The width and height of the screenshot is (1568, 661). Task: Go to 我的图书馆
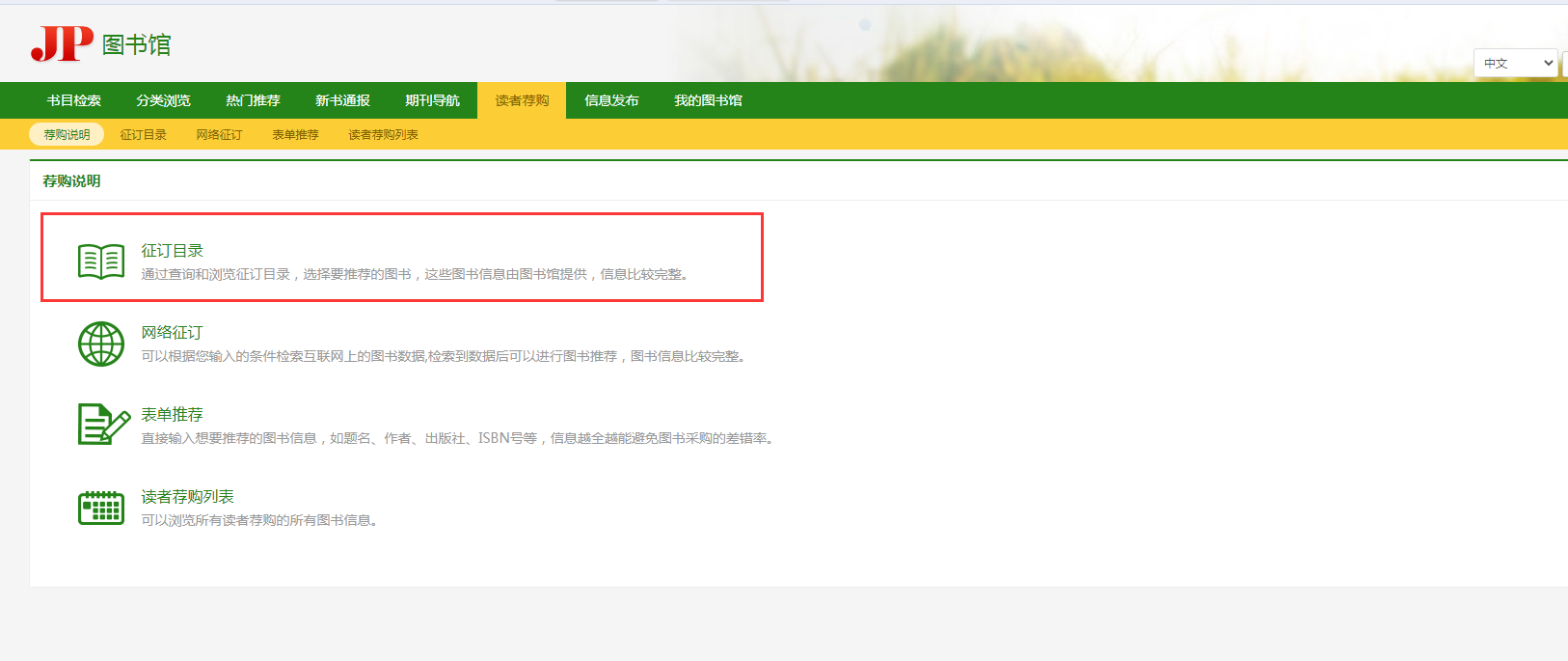[708, 100]
